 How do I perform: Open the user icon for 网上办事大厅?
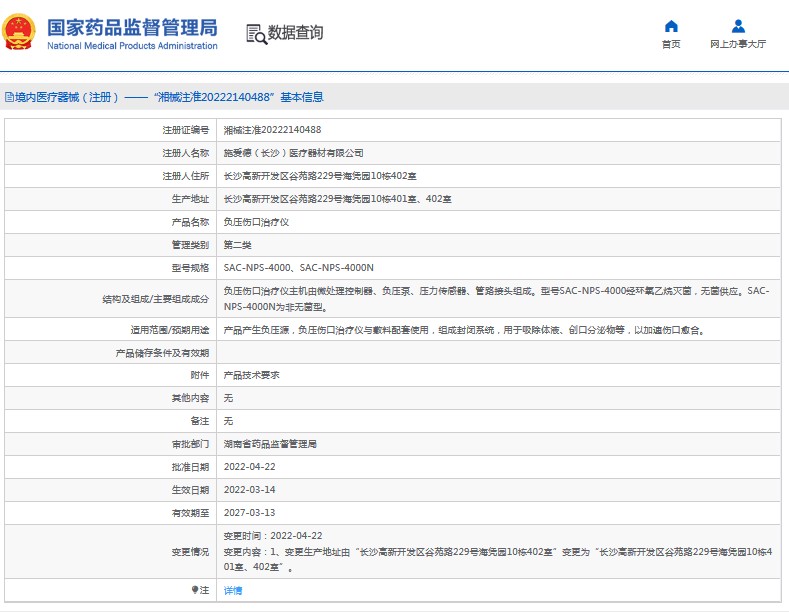738,26
